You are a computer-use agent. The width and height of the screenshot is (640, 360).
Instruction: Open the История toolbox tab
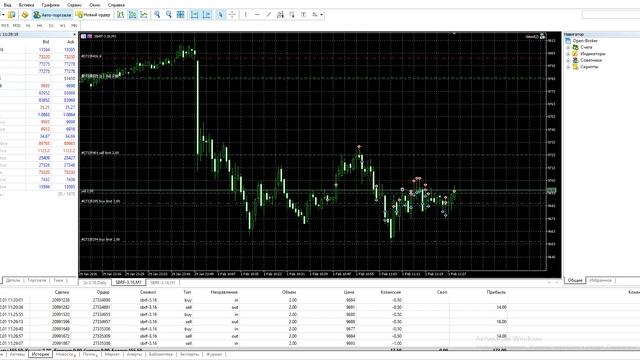[40, 354]
